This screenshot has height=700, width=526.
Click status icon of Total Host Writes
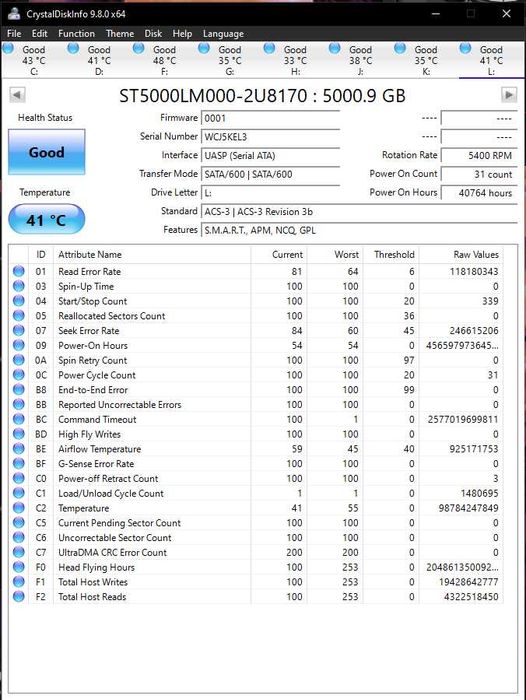[19, 581]
